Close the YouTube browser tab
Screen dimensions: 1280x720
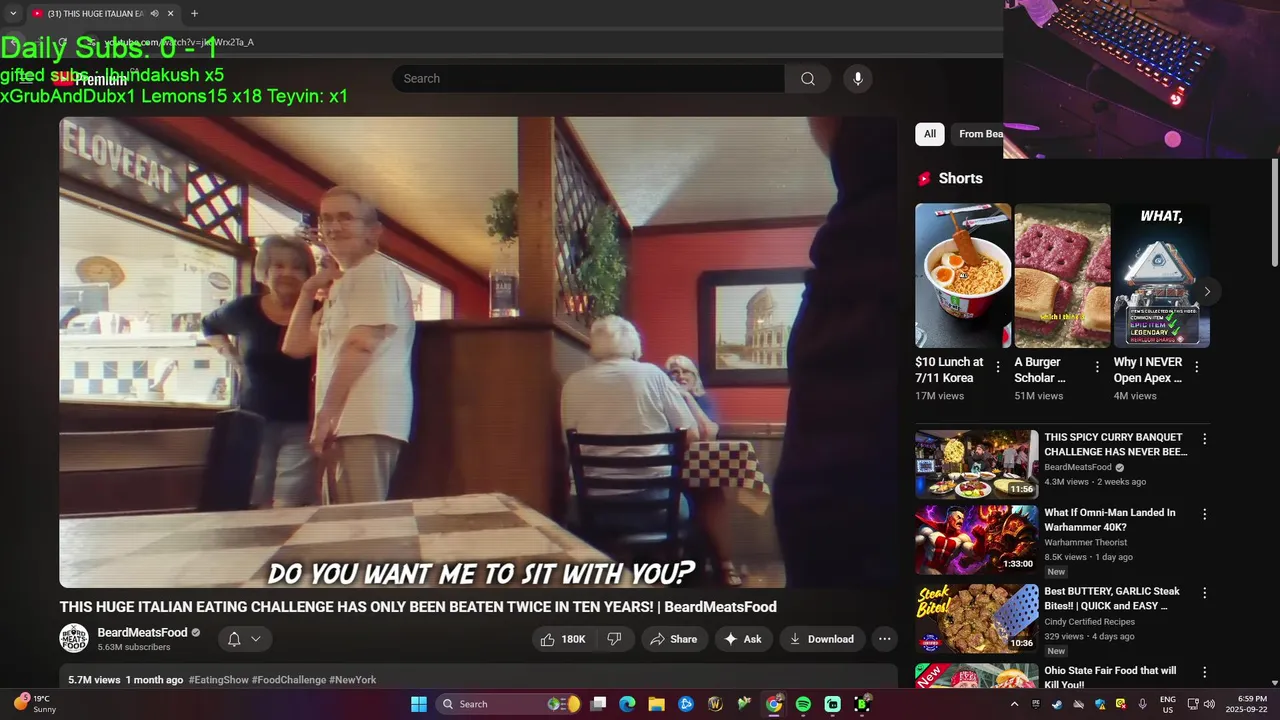pos(170,13)
